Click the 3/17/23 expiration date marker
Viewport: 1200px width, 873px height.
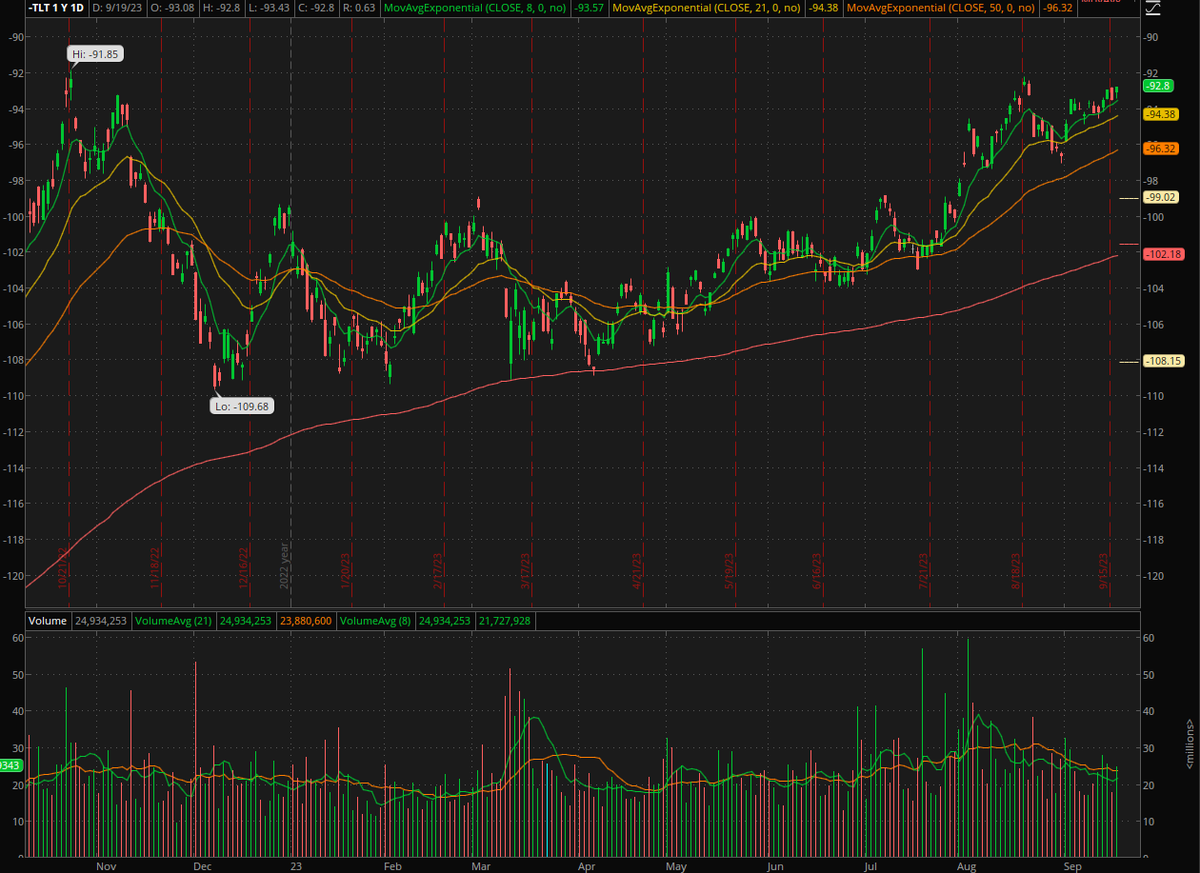[x=524, y=571]
